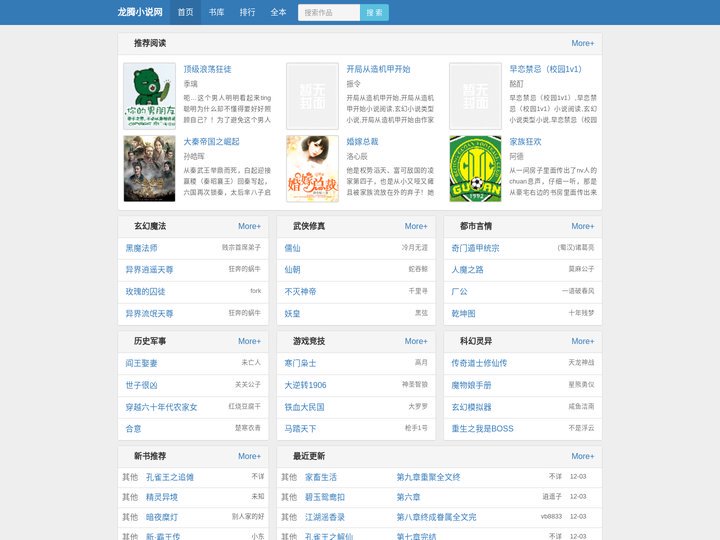Open the 早恋禁忌（校园1v1）title link
The height and width of the screenshot is (540, 720).
pos(546,69)
